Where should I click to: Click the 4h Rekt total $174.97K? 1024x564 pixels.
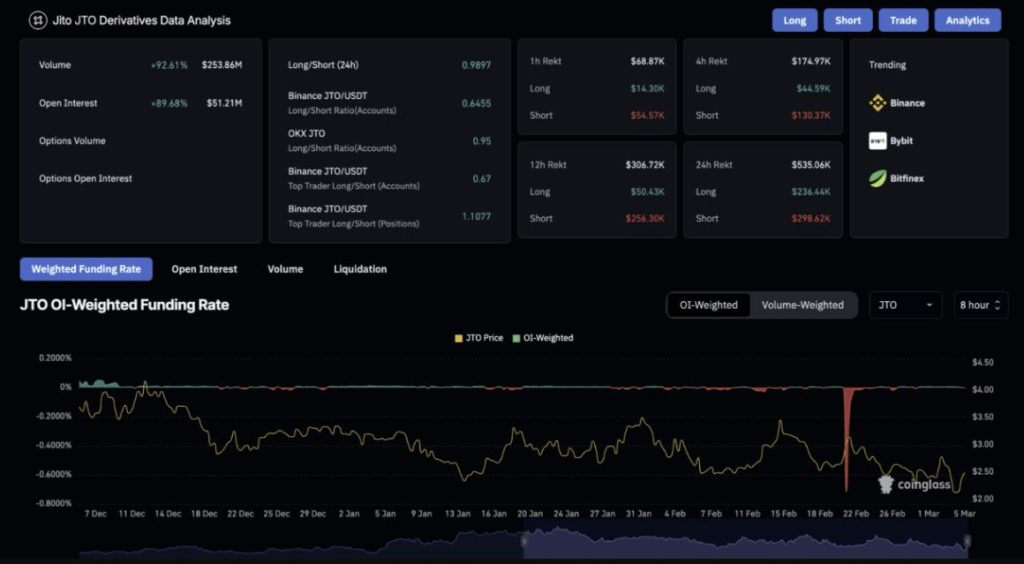point(811,61)
